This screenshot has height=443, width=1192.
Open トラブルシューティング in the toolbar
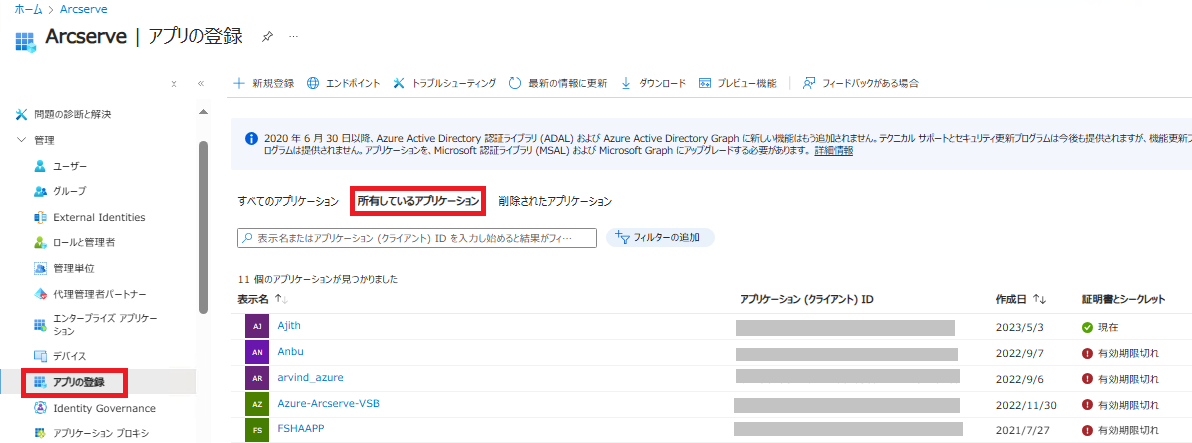444,84
